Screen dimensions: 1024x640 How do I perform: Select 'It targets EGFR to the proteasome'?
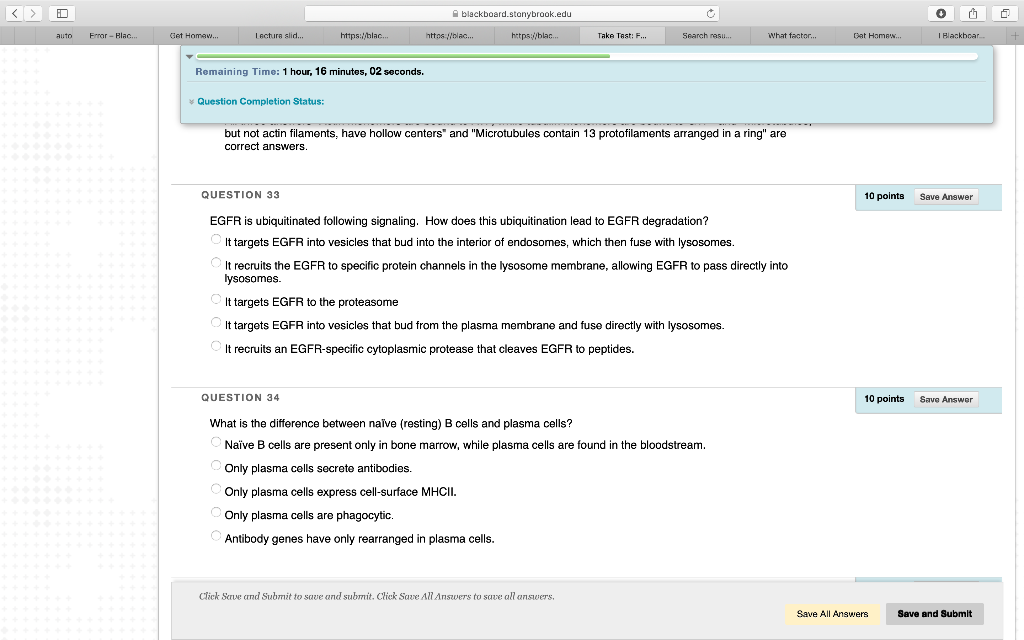[216, 299]
